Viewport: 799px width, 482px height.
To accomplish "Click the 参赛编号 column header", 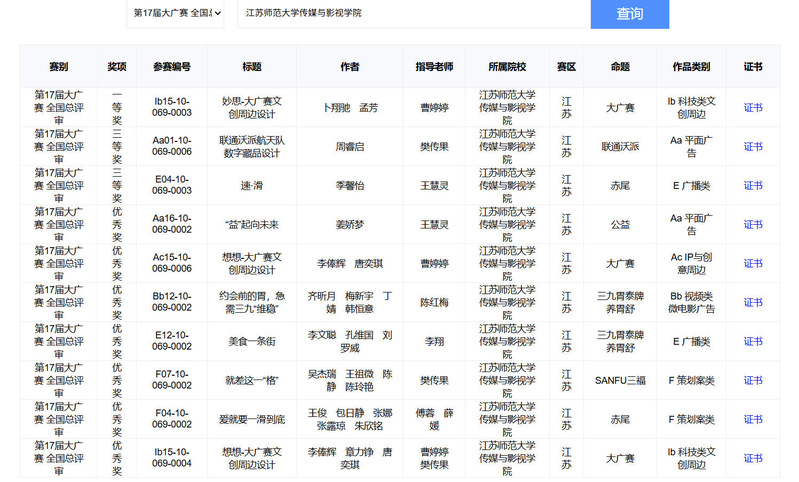I will point(172,67).
